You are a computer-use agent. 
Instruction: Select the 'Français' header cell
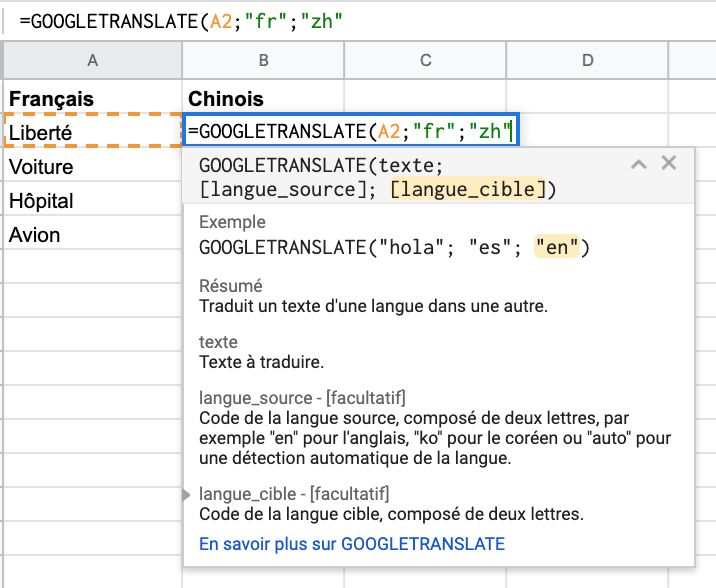point(93,99)
